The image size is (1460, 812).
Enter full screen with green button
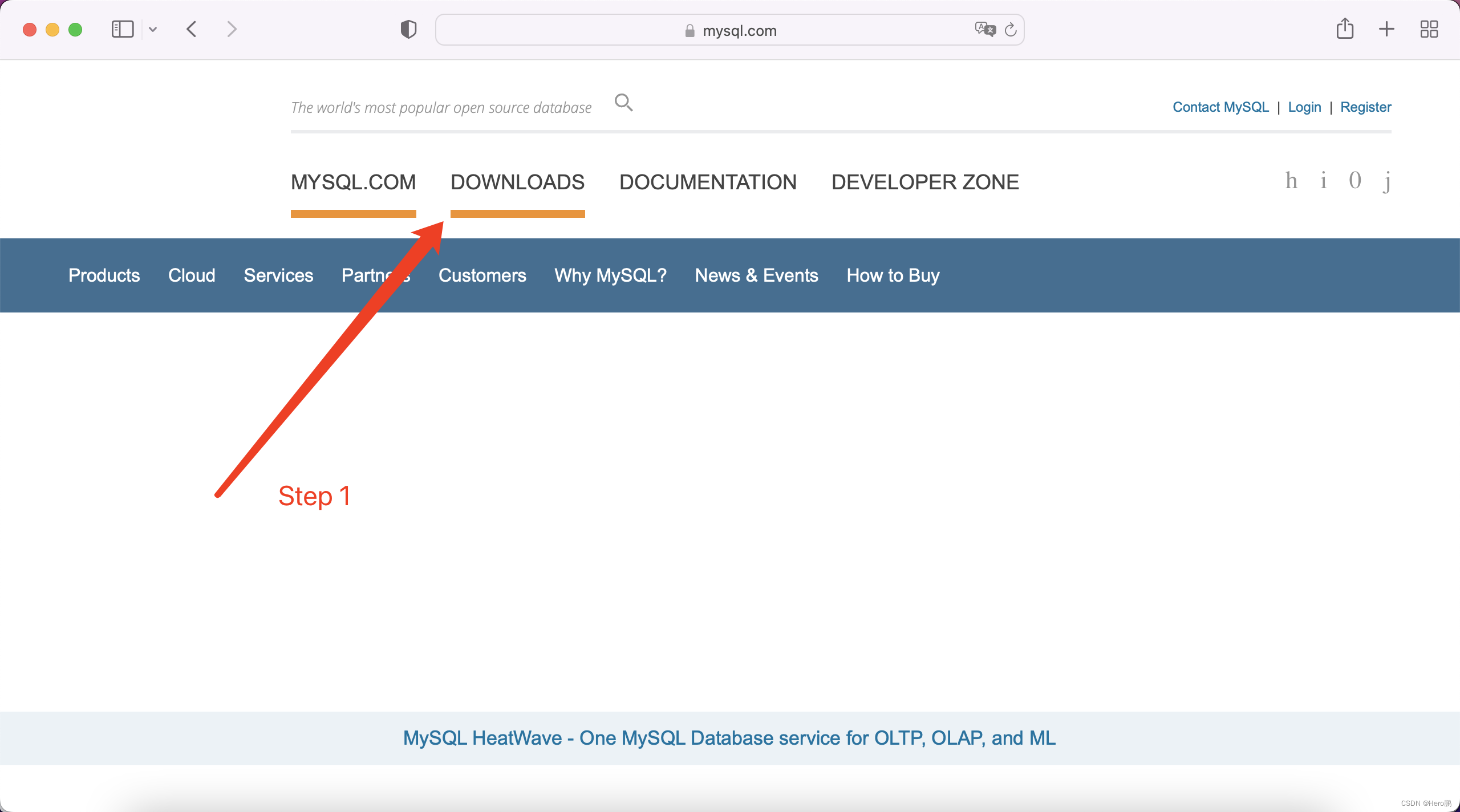pos(75,29)
